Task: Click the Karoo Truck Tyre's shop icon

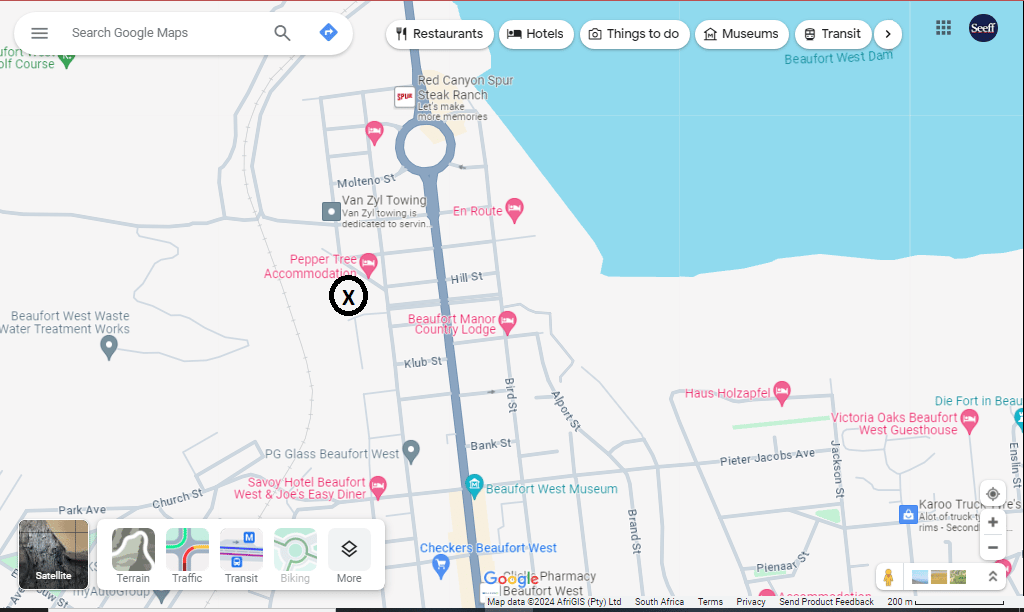Action: click(908, 515)
